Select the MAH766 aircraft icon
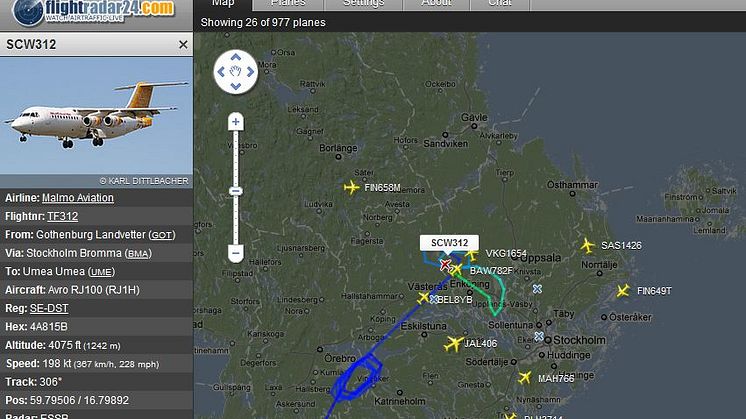The image size is (746, 419). 525,378
